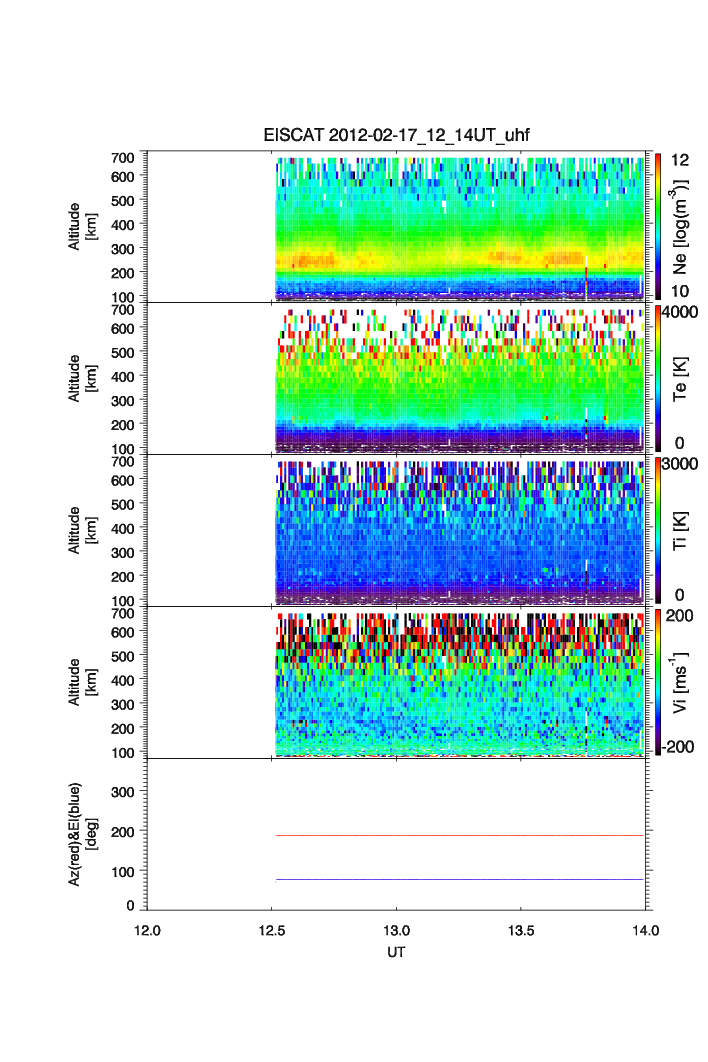
Task: Click the Ti ion temperature colorbar
Action: point(657,530)
